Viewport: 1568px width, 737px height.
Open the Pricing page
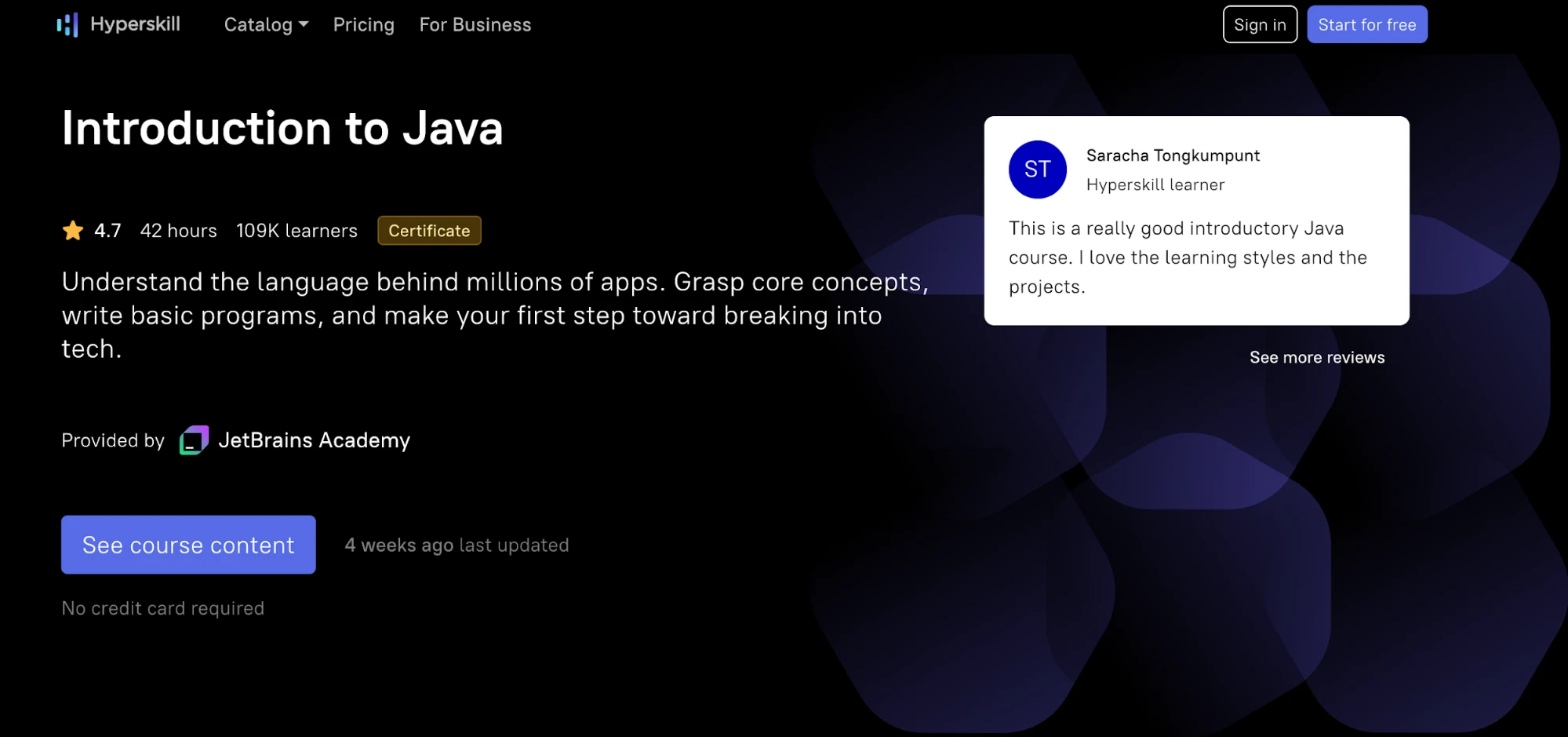(x=363, y=25)
